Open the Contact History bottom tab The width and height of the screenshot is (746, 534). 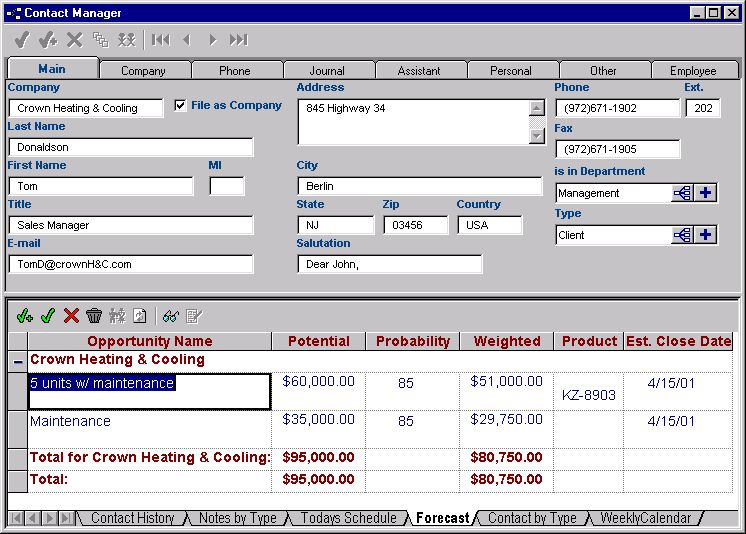click(132, 518)
